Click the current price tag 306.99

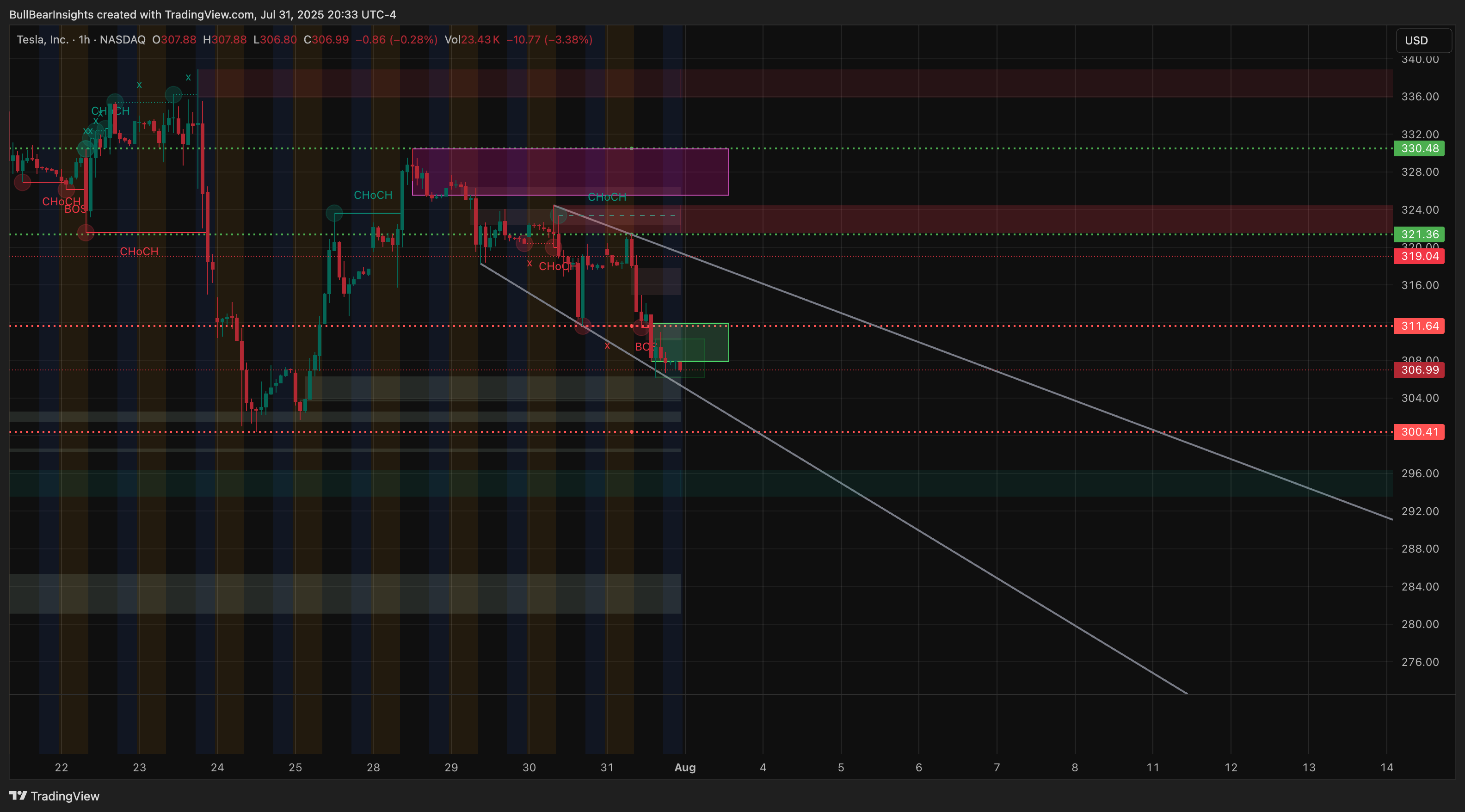1419,369
